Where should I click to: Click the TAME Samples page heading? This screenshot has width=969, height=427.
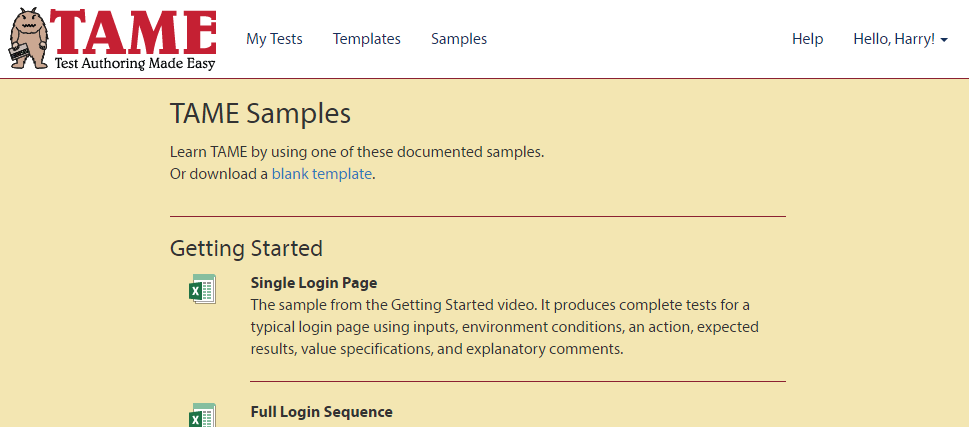pyautogui.click(x=260, y=114)
